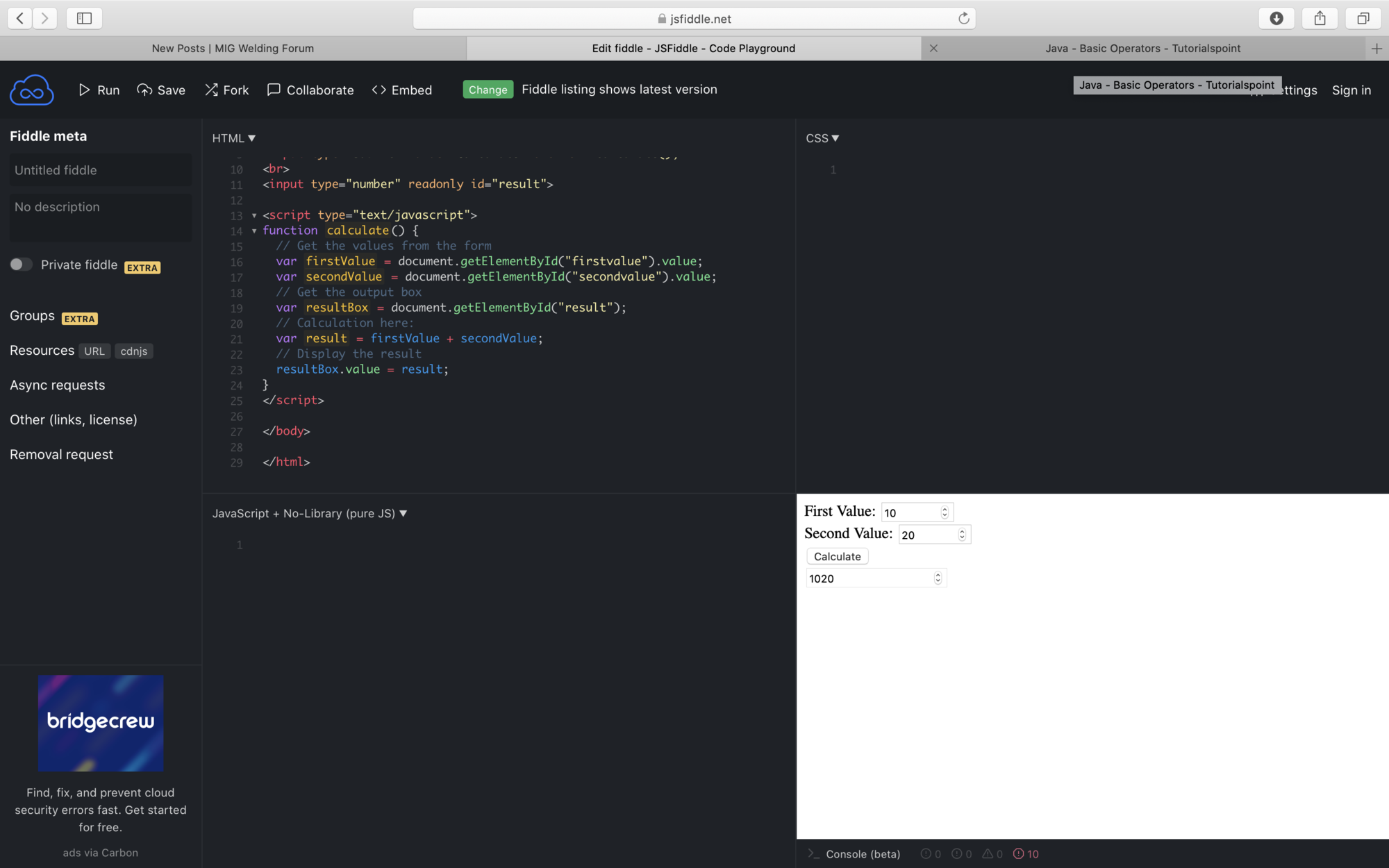Viewport: 1389px width, 868px height.
Task: Show all tabs overview icon
Action: (1363, 18)
